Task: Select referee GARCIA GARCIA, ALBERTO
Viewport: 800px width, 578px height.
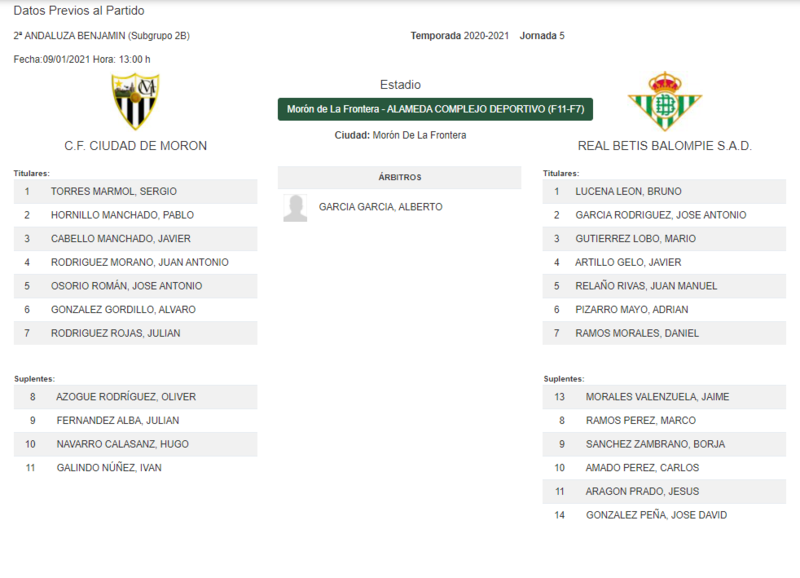Action: pyautogui.click(x=381, y=207)
